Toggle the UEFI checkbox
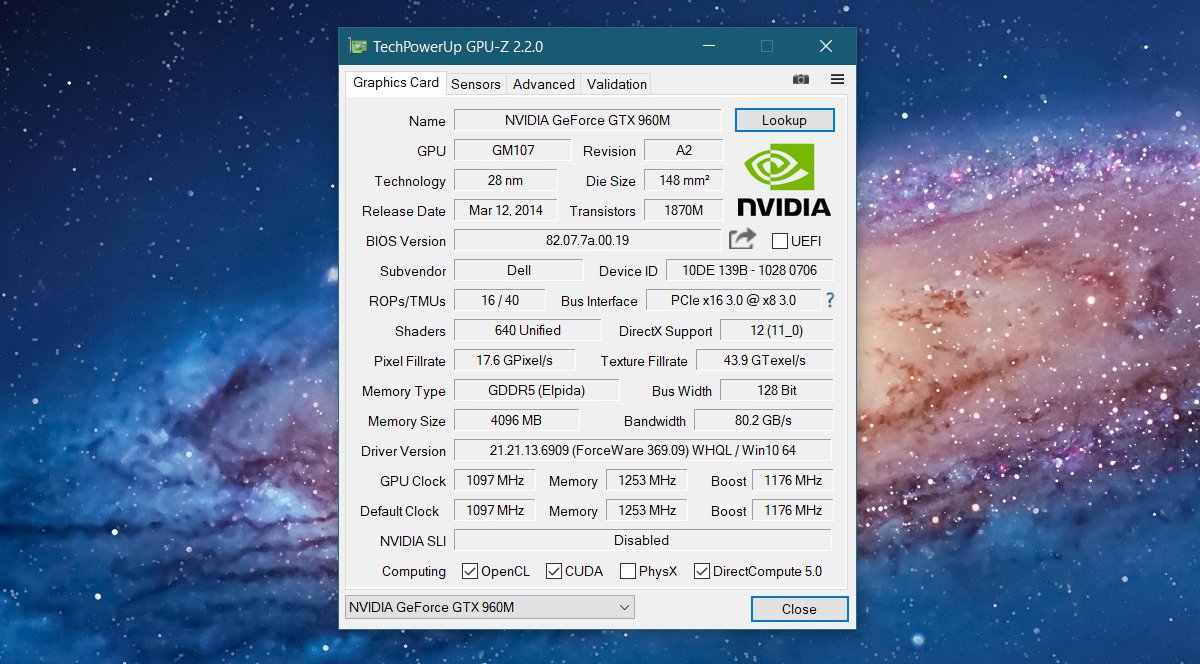This screenshot has width=1200, height=664. 780,241
